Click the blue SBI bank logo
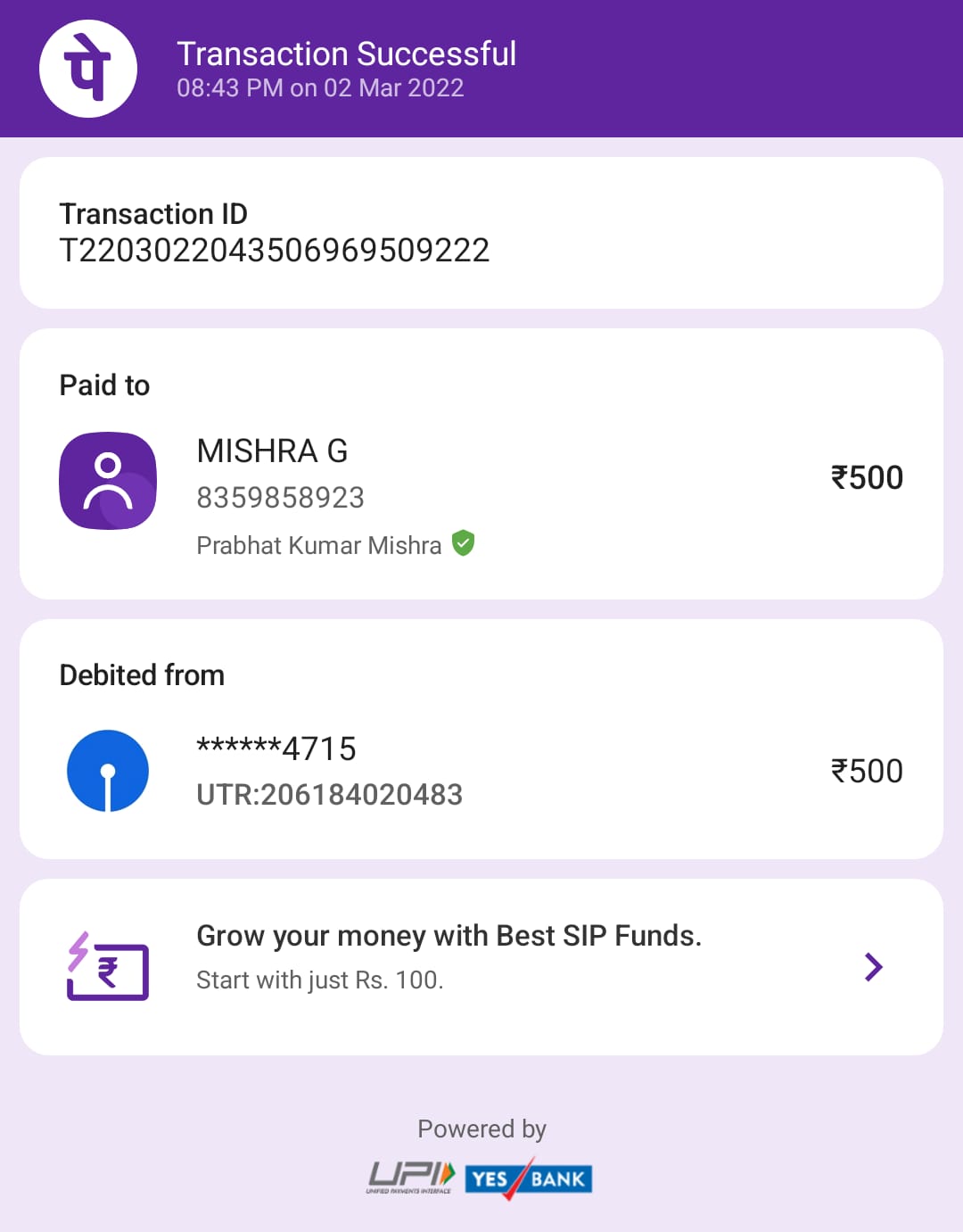 point(108,771)
